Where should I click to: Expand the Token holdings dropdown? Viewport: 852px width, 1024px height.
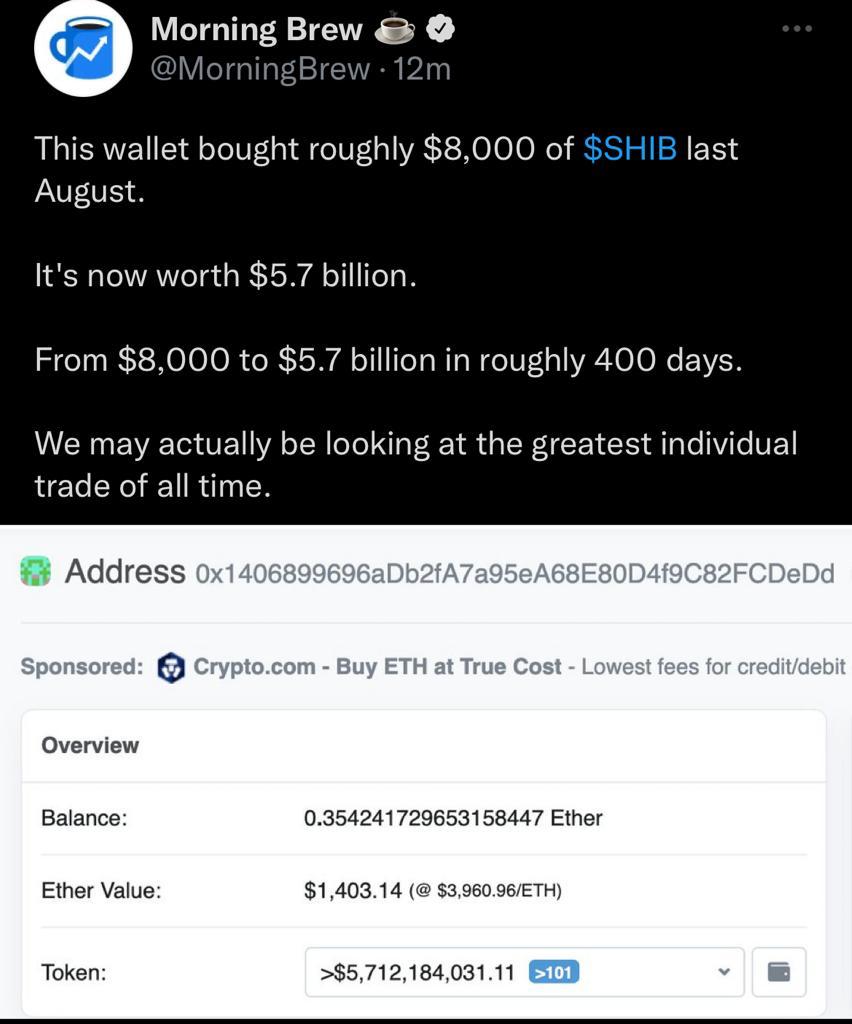pos(524,972)
